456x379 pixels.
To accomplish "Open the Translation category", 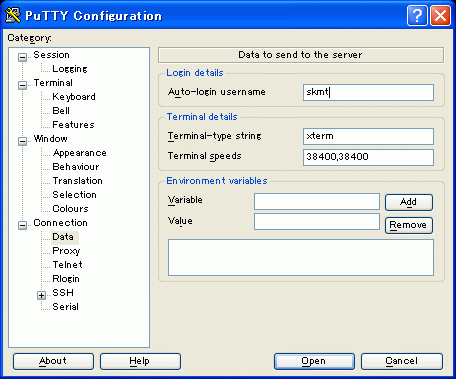I will point(77,181).
